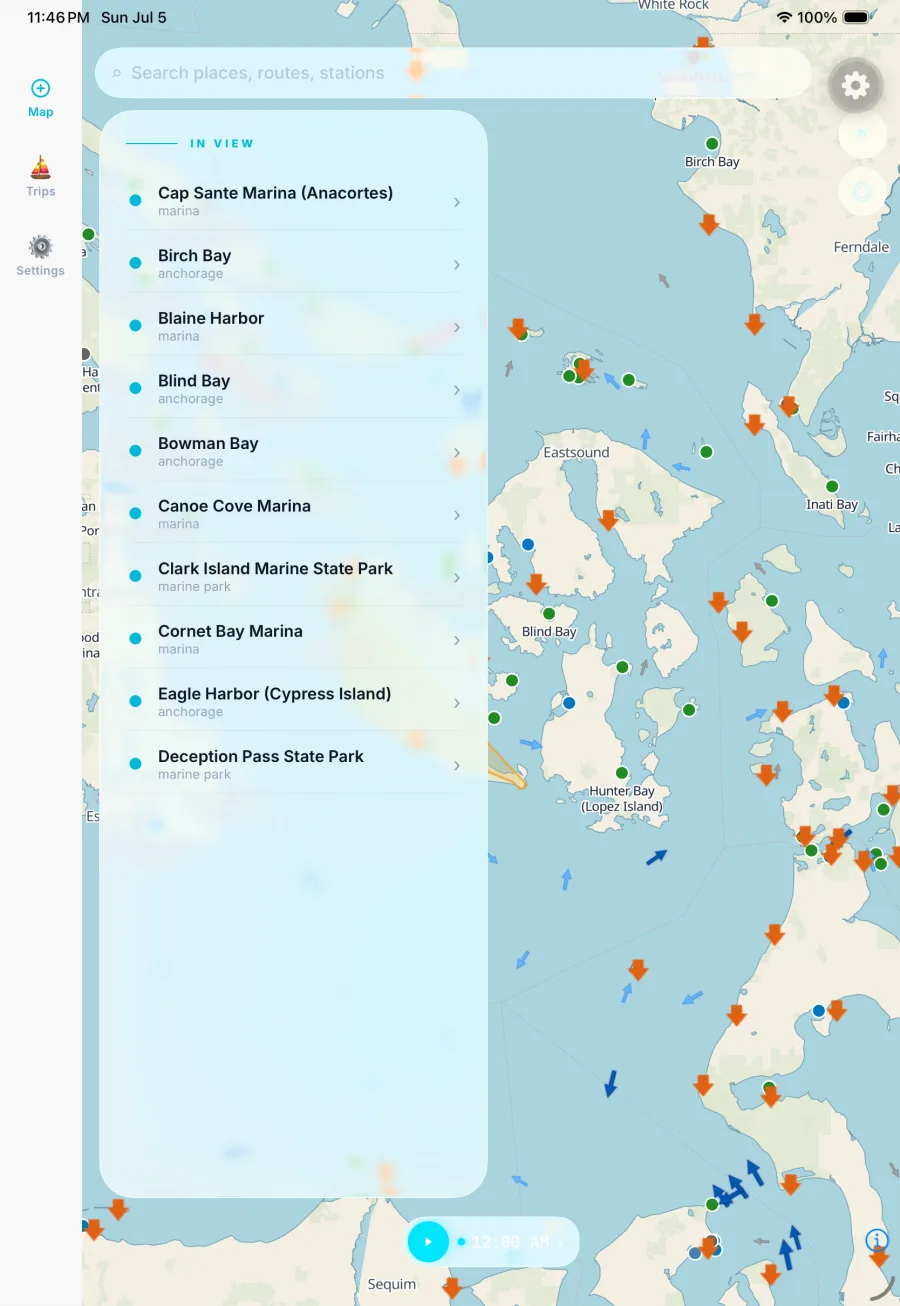Expand Cap Sante Marina row chevron
Image resolution: width=900 pixels, height=1306 pixels.
(x=457, y=202)
